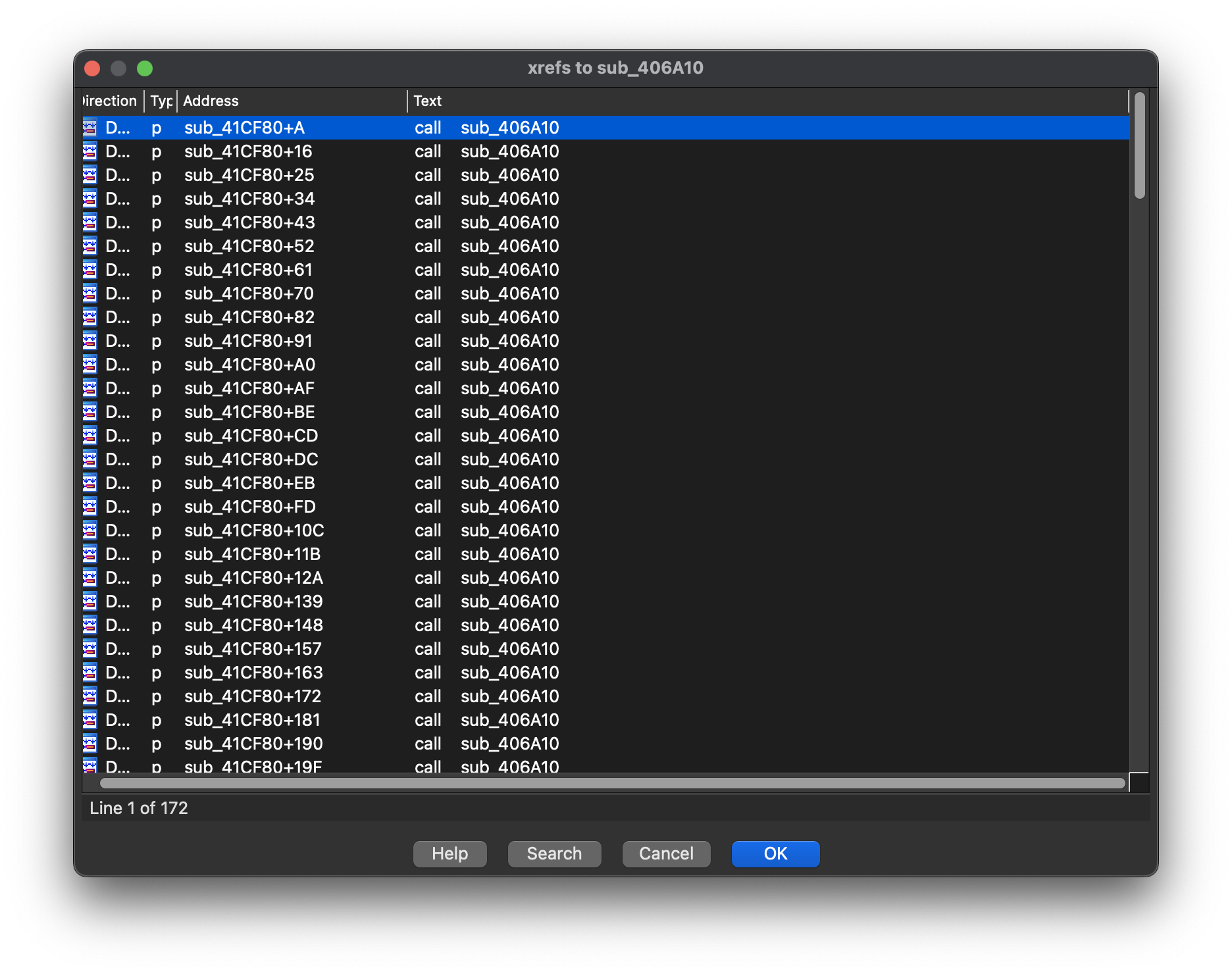Select the row icon for sub_41CF80+AF
The width and height of the screenshot is (1232, 974).
(x=90, y=388)
